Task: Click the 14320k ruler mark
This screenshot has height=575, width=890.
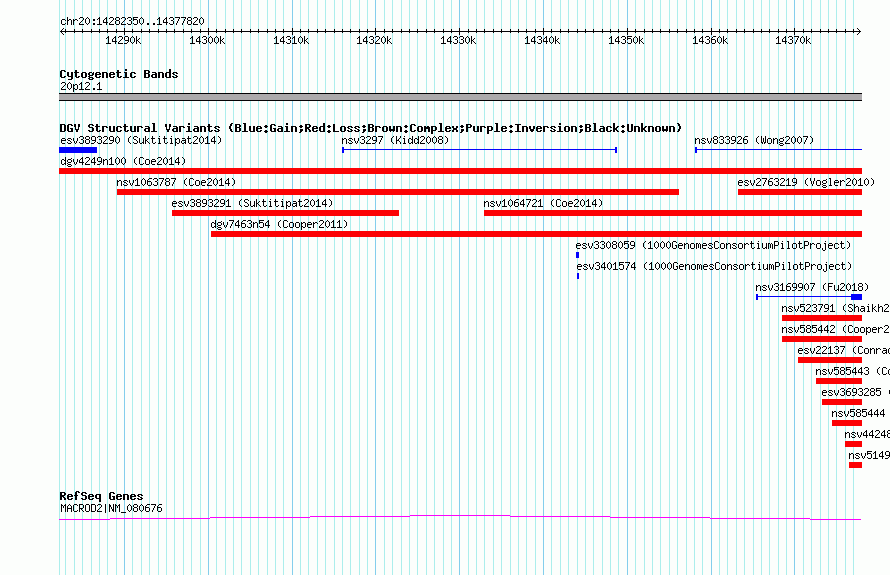Action: pos(374,40)
